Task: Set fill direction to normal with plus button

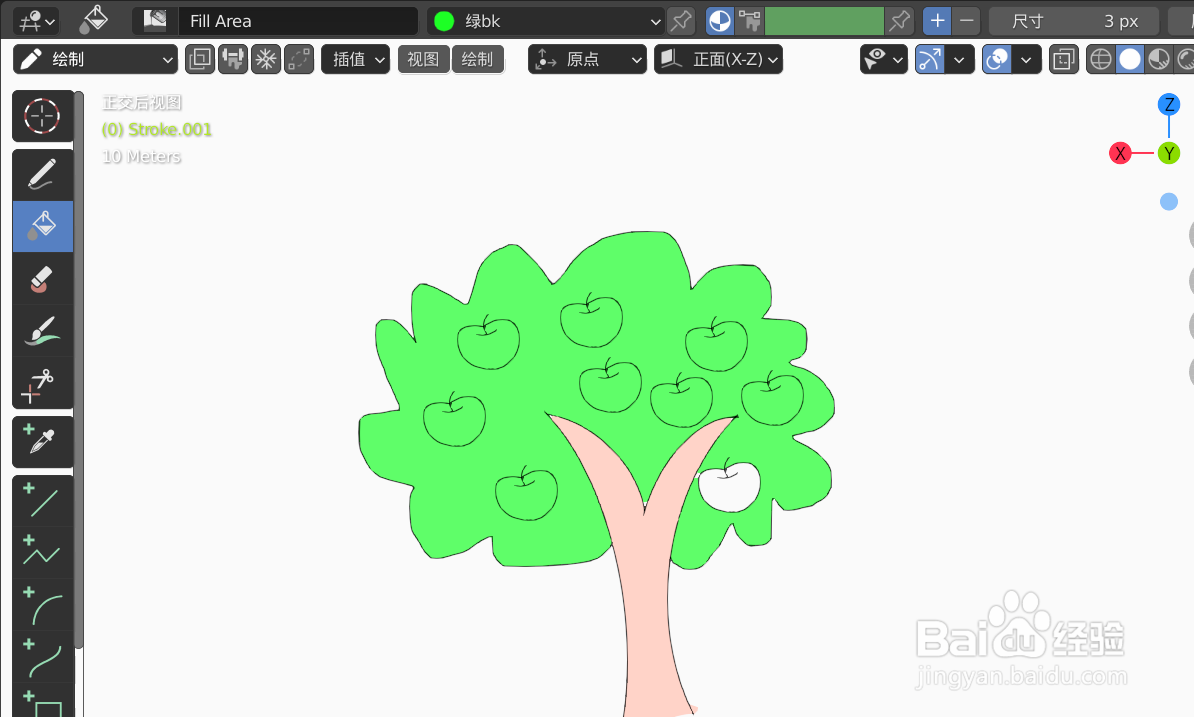Action: [x=937, y=21]
